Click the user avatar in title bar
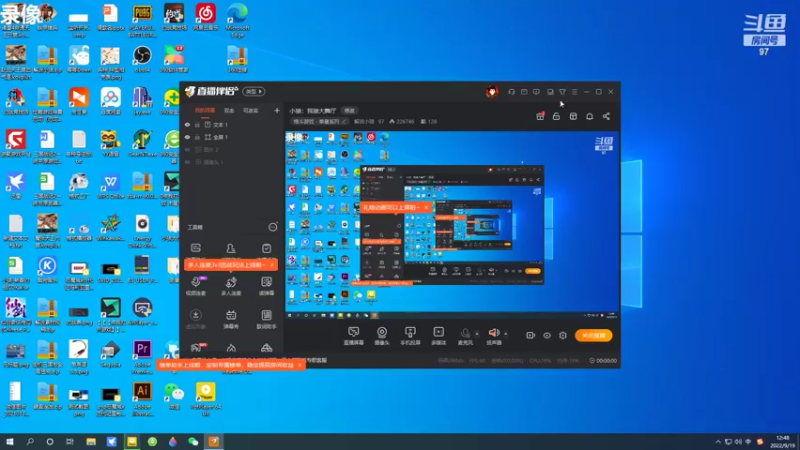The image size is (800, 450). (x=492, y=91)
